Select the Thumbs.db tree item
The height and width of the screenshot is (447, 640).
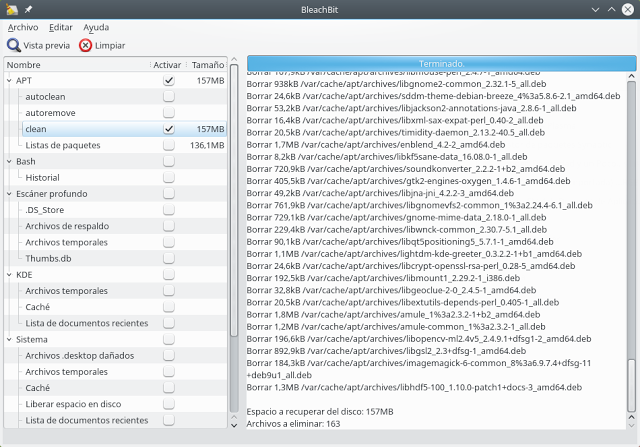pos(48,258)
